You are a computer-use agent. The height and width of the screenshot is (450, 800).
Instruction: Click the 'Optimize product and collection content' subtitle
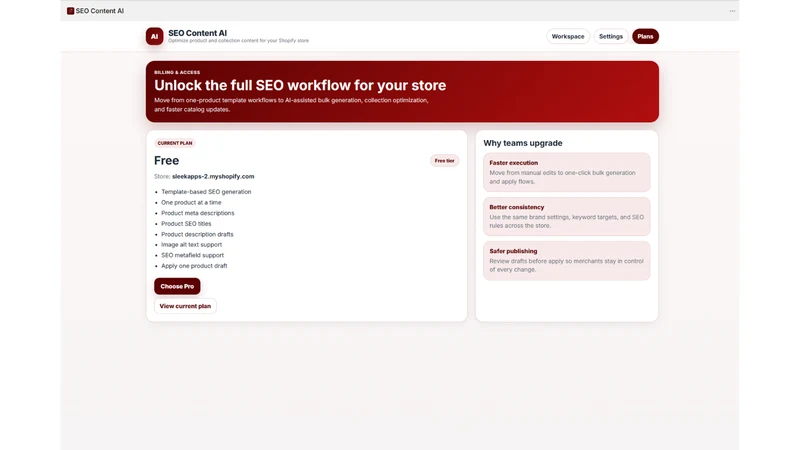[x=238, y=41]
